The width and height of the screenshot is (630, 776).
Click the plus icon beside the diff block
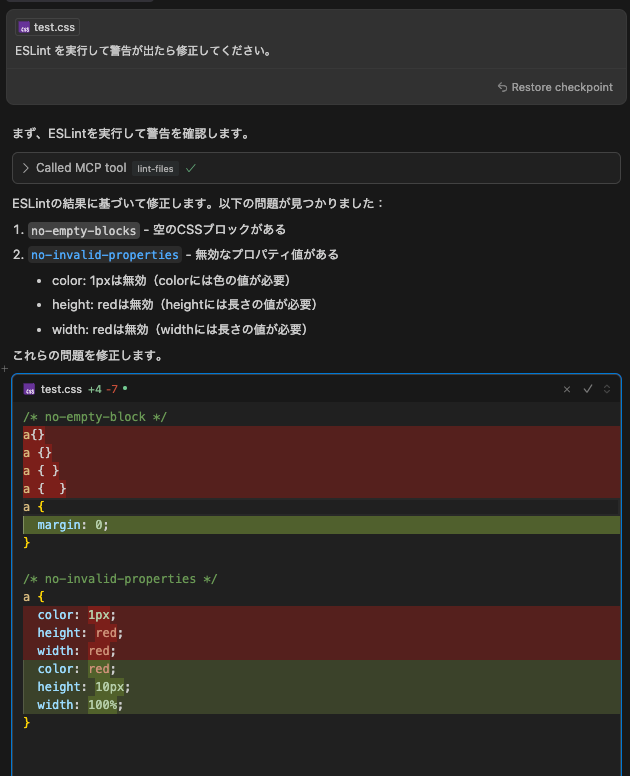pyautogui.click(x=4, y=369)
